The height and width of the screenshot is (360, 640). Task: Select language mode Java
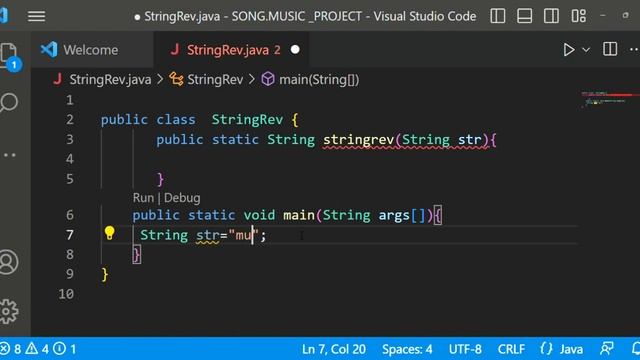pos(571,349)
